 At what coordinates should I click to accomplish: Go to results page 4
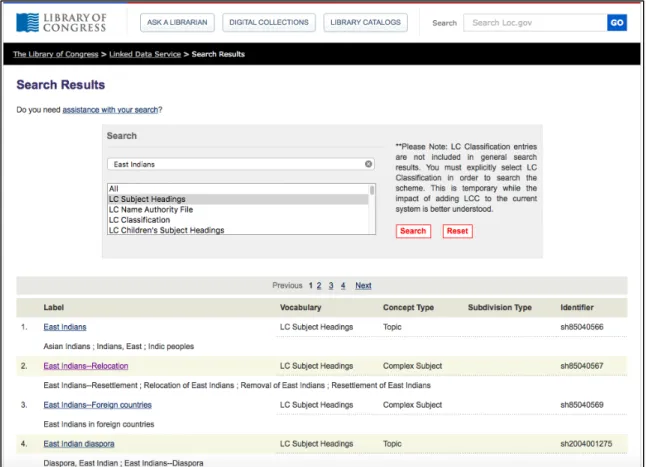[343, 285]
